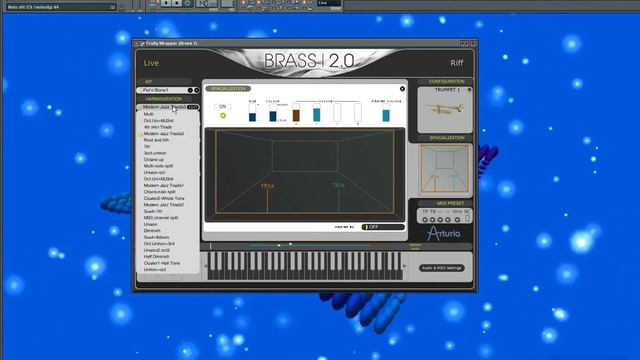Click fourth MIDI preset knob
This screenshot has width=640, height=360.
click(x=448, y=220)
